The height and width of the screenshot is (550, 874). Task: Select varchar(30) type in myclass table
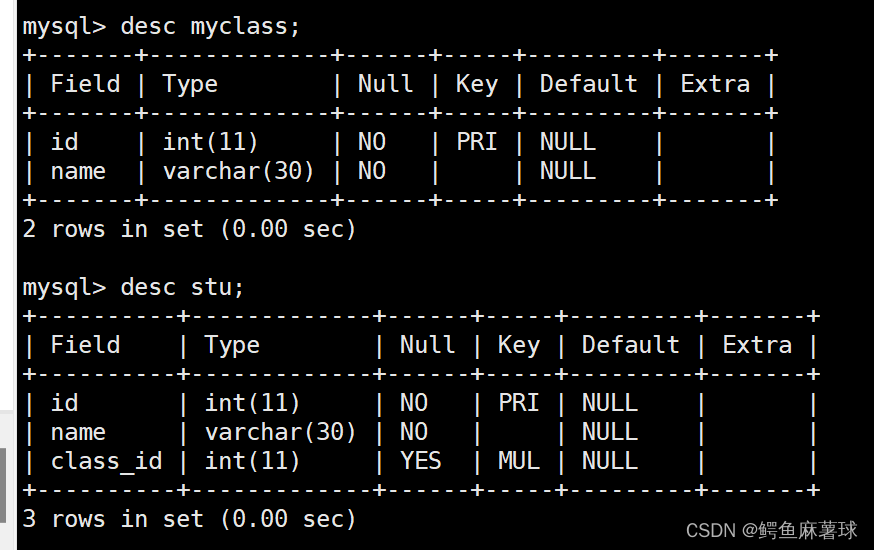click(x=238, y=171)
